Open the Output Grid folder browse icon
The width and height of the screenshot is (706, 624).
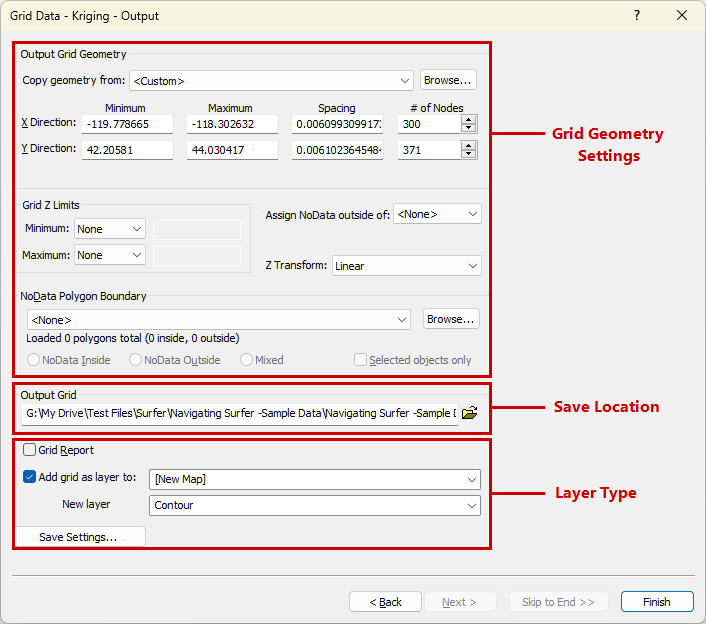[470, 412]
